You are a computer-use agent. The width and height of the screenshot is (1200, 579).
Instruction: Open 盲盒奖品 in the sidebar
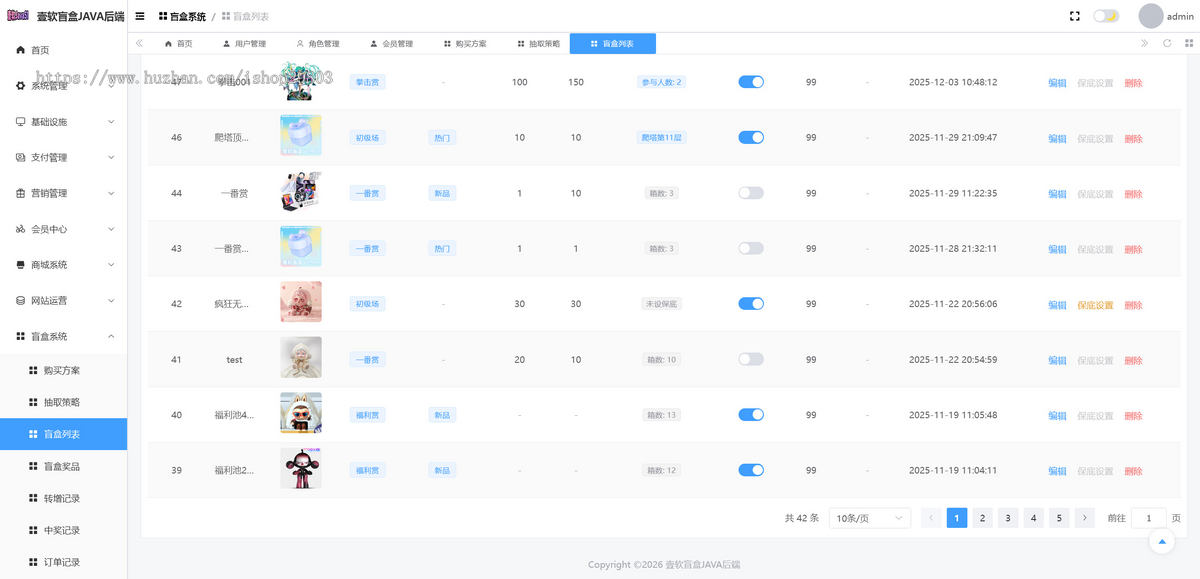click(63, 466)
